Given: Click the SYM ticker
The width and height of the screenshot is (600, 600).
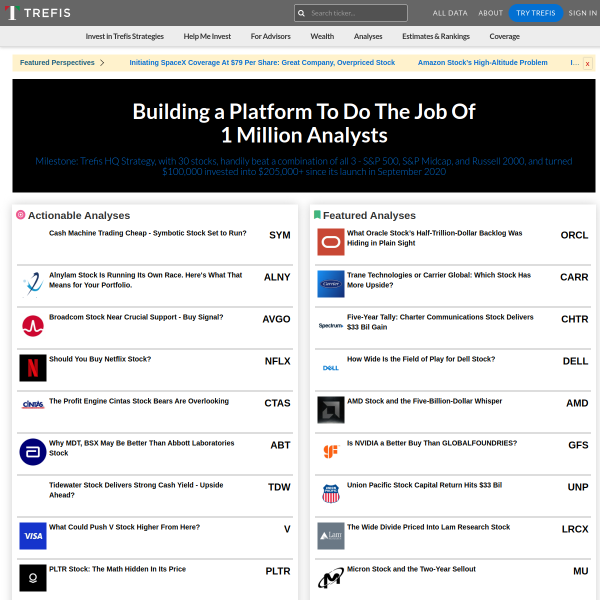Looking at the screenshot, I should click(x=279, y=235).
